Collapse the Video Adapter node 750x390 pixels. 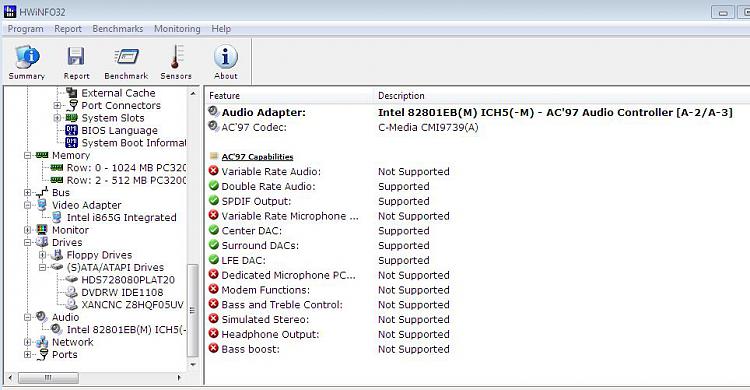(27, 205)
